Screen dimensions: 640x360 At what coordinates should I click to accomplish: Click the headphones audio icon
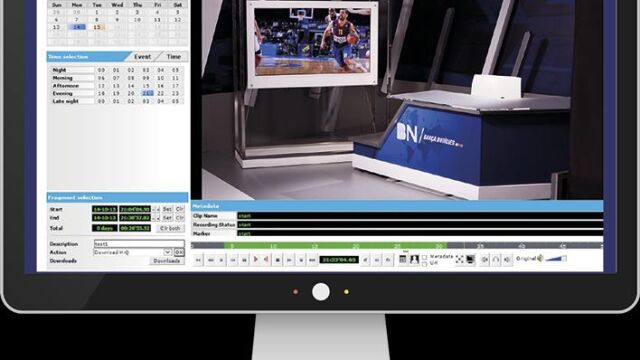(496, 259)
